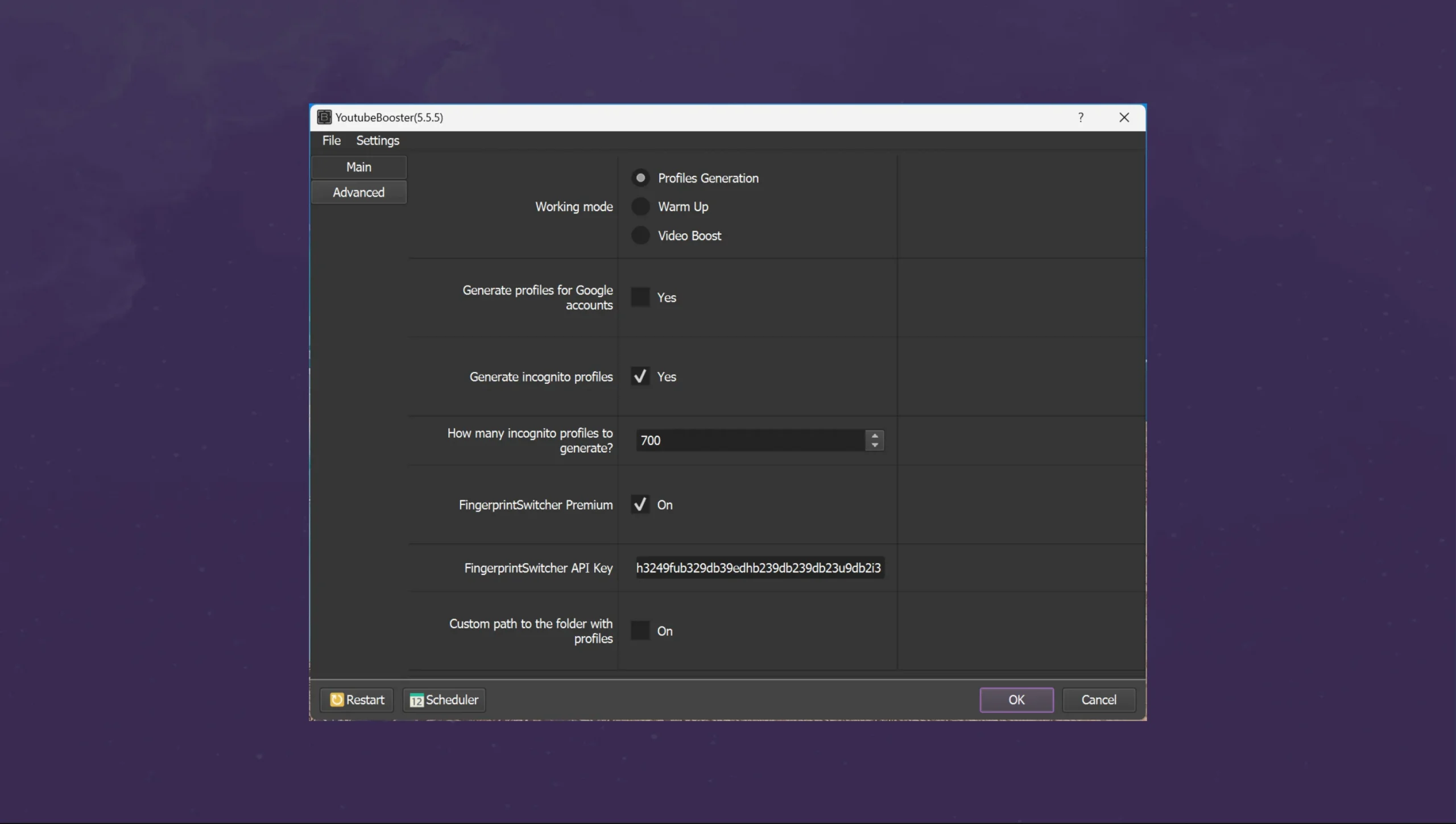Viewport: 1456px width, 824px height.
Task: Click the FingerprintSwitcher Premium label
Action: coord(536,505)
